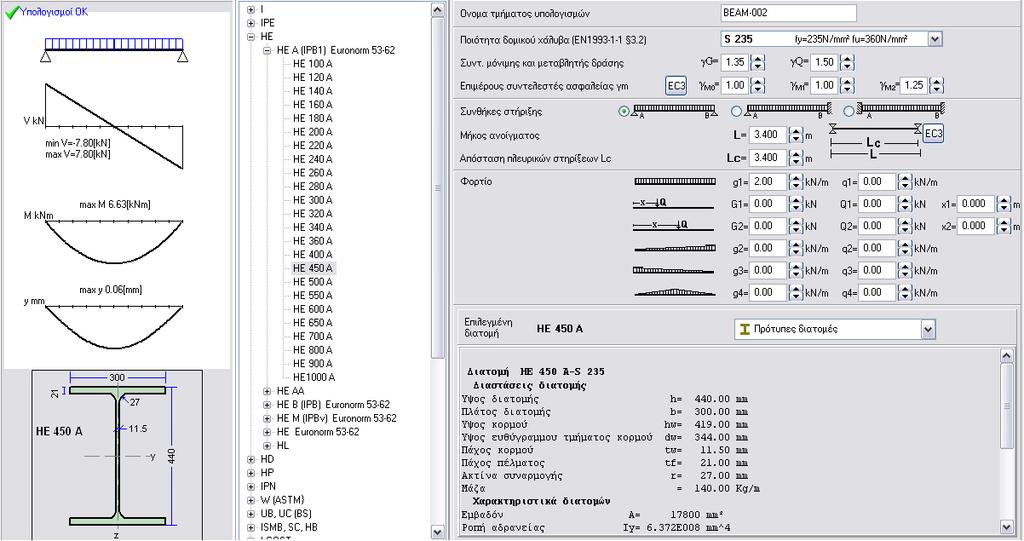Expand the IPE section family node
Viewport: 1024px width, 541px height.
[251, 23]
